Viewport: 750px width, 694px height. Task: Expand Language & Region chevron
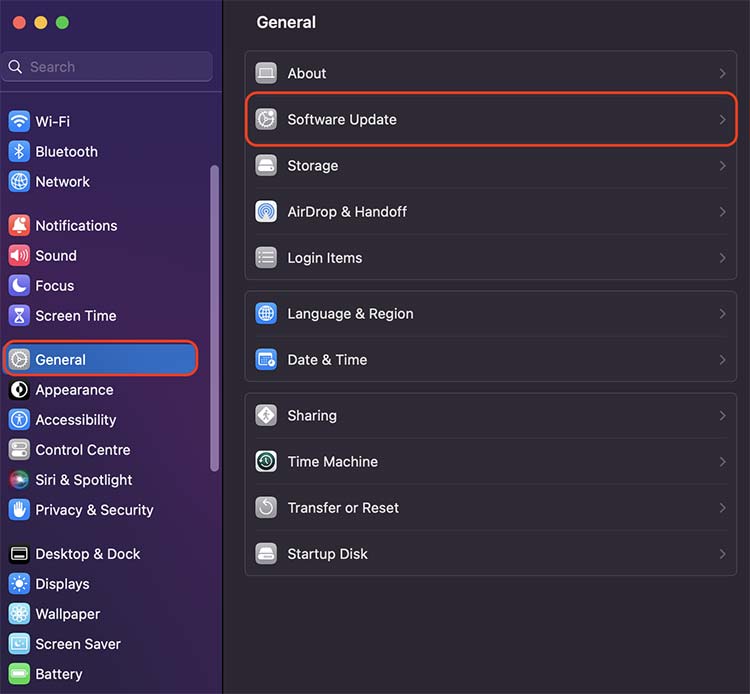click(722, 314)
